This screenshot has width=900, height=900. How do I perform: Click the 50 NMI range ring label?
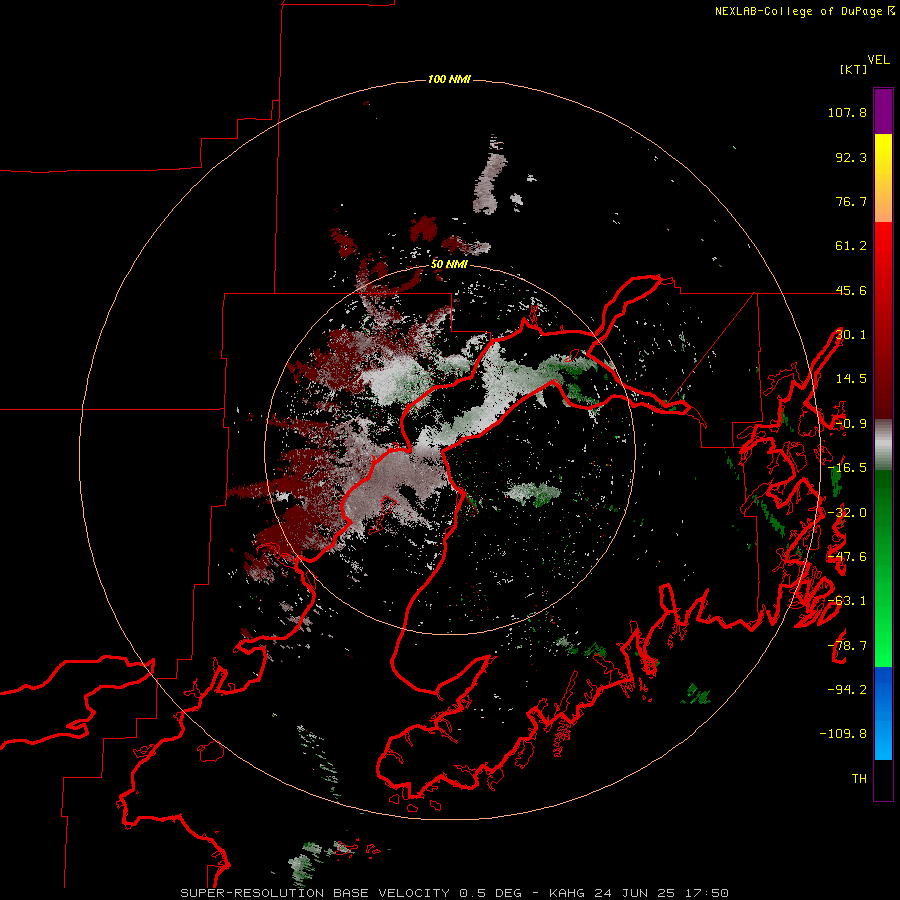click(449, 264)
